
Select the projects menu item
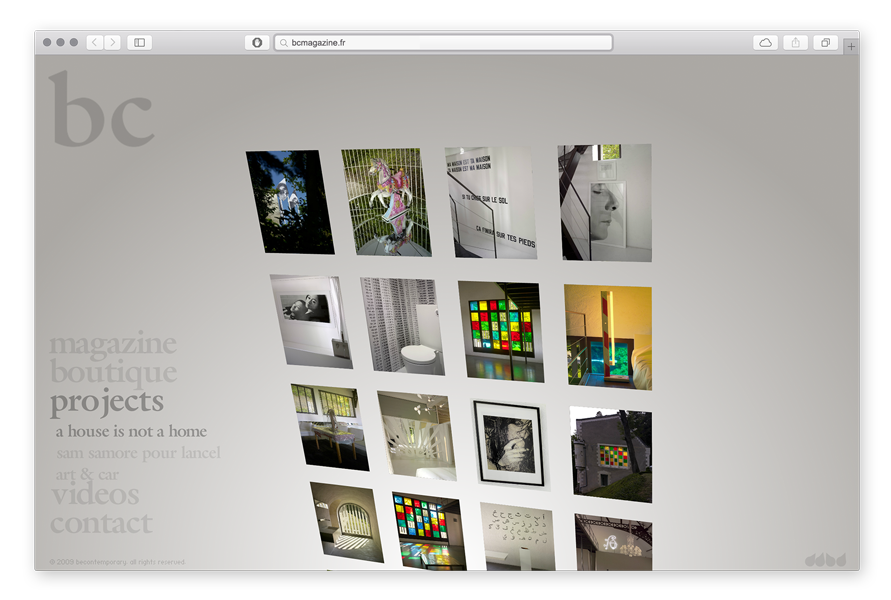coord(107,402)
